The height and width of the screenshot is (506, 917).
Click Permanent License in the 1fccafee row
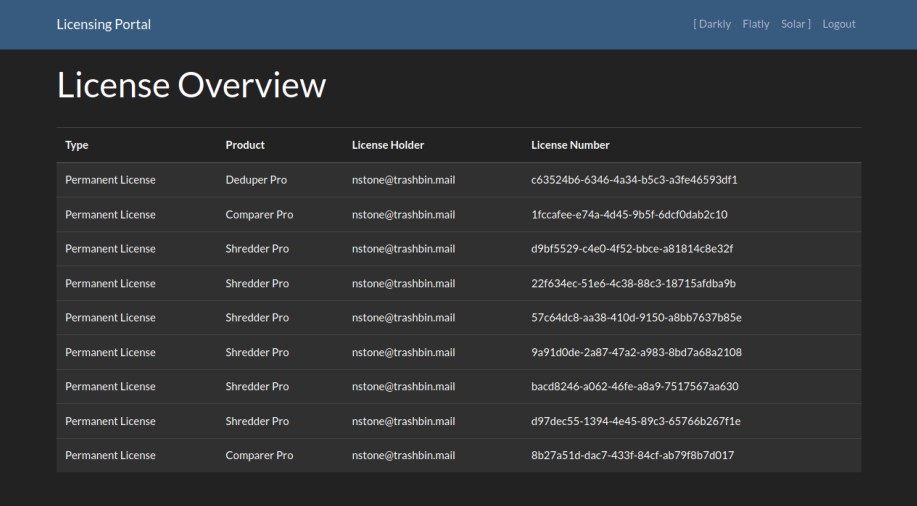110,214
